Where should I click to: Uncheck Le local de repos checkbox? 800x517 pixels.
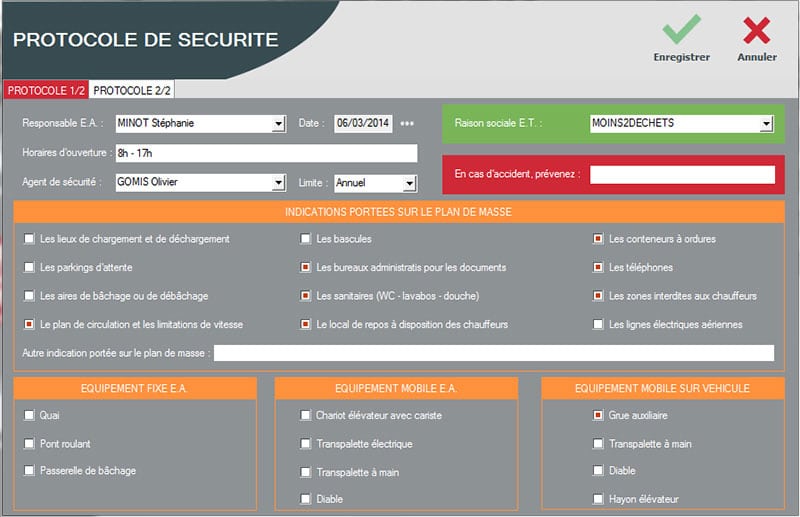pos(306,324)
